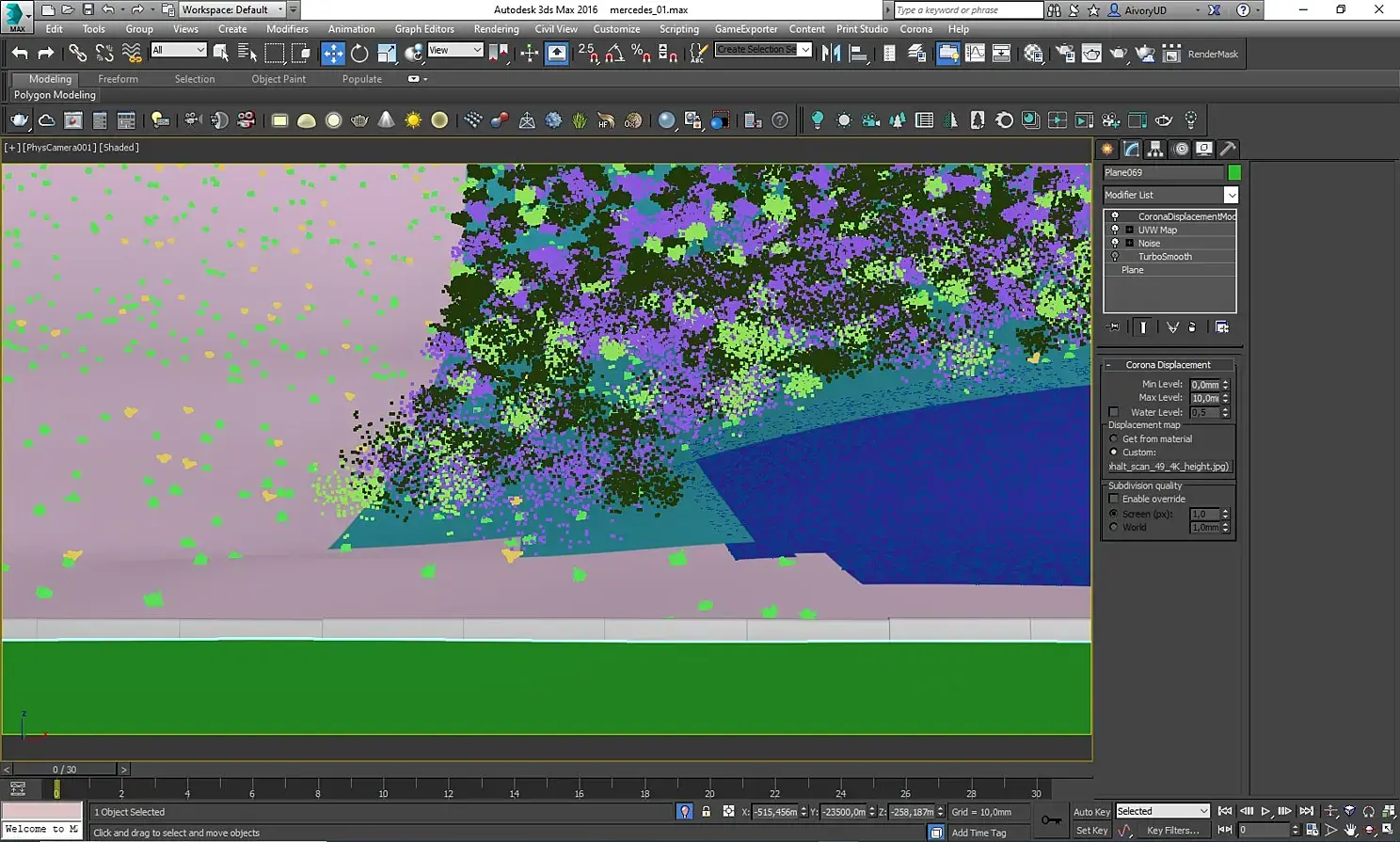Click the Remove modifier from stack icon
The height and width of the screenshot is (842, 1400).
pos(1192,327)
